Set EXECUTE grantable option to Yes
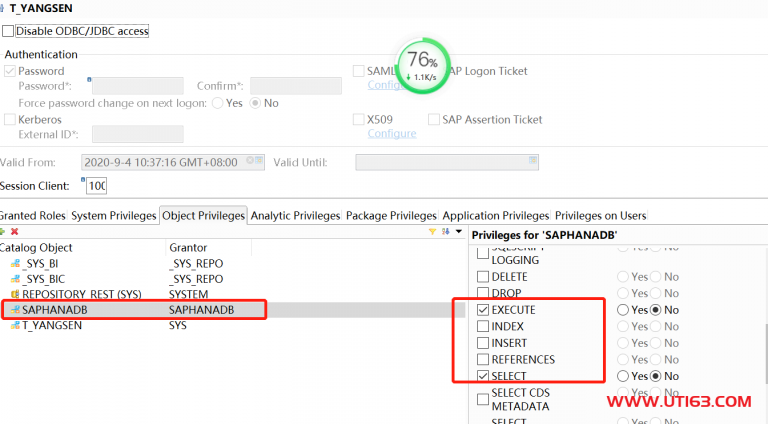768x424 pixels. click(624, 310)
